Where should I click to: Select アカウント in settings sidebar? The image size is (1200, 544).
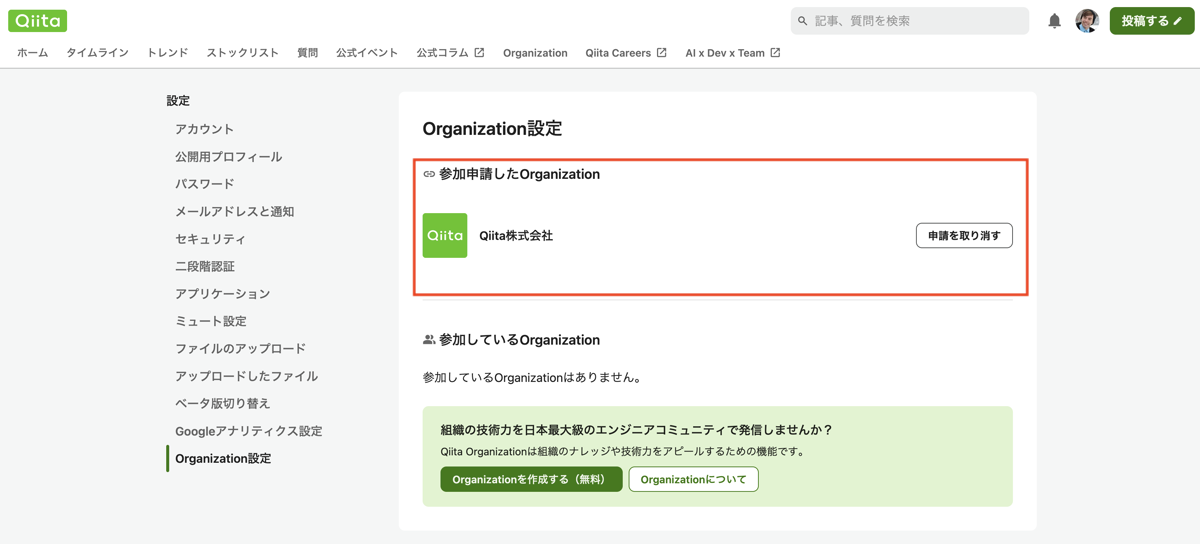[x=204, y=129]
